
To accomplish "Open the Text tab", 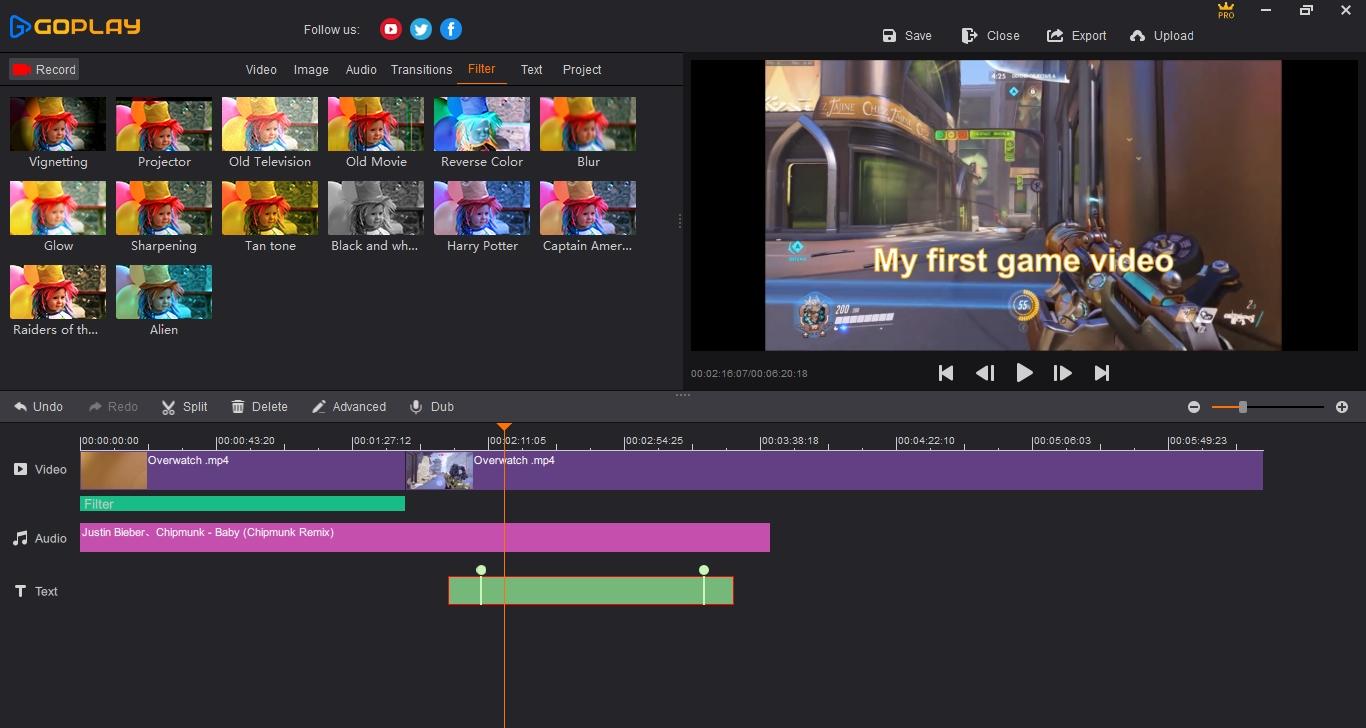I will [531, 70].
